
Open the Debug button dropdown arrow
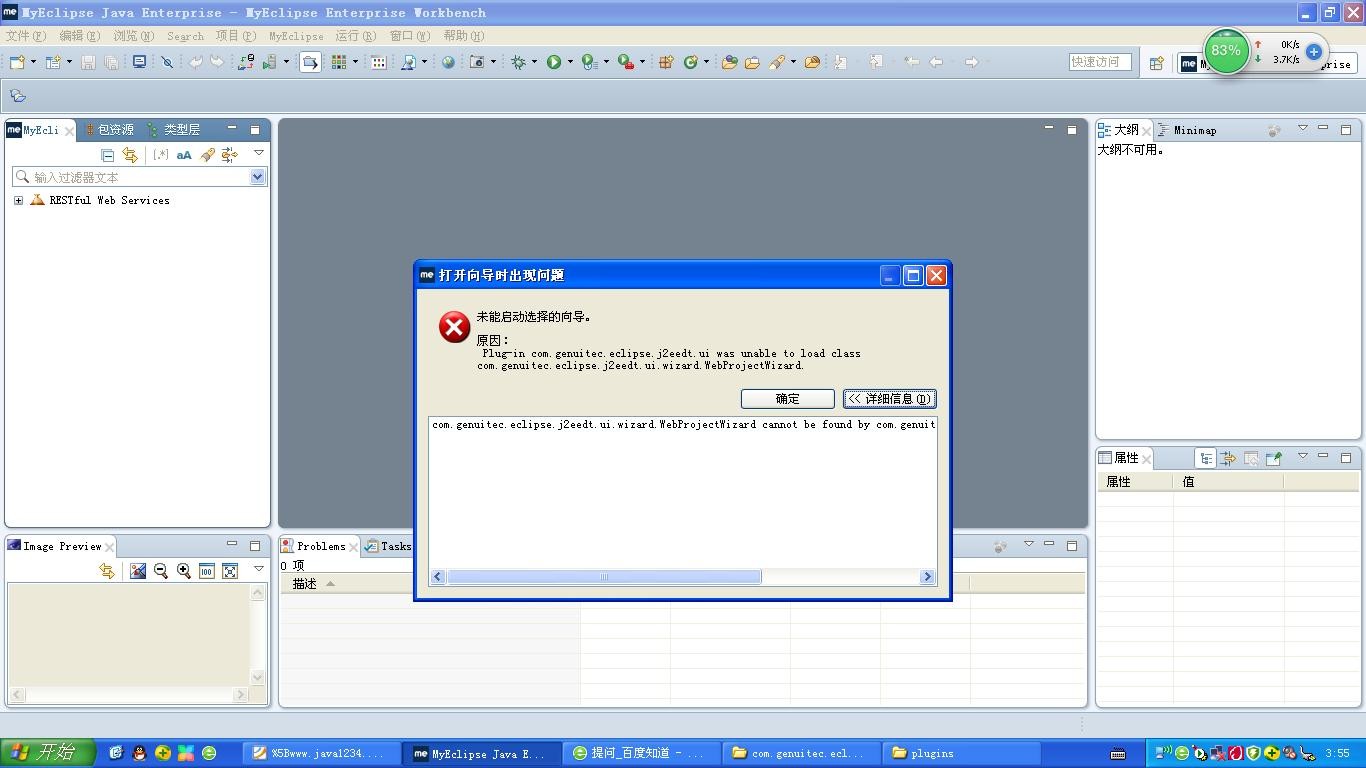(534, 62)
